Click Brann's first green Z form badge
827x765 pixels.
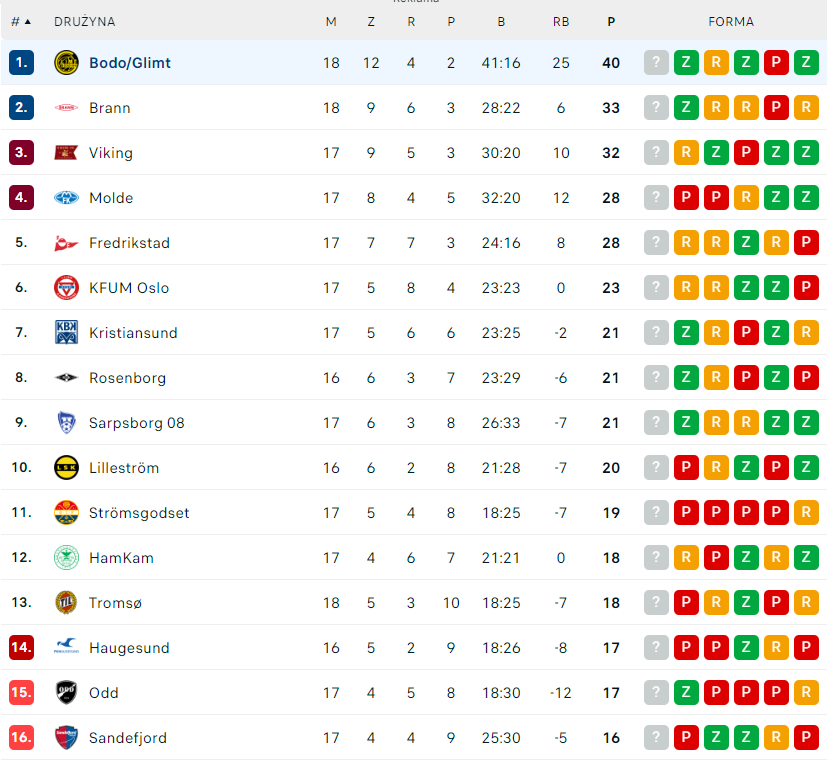point(686,108)
